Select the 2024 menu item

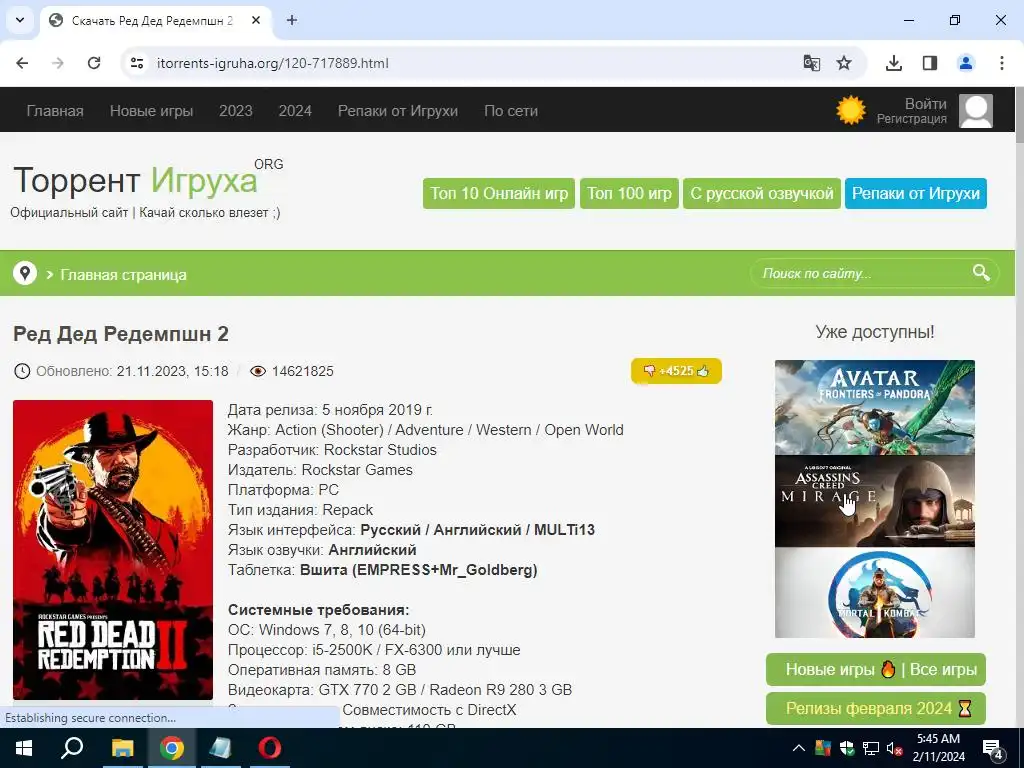tap(295, 111)
